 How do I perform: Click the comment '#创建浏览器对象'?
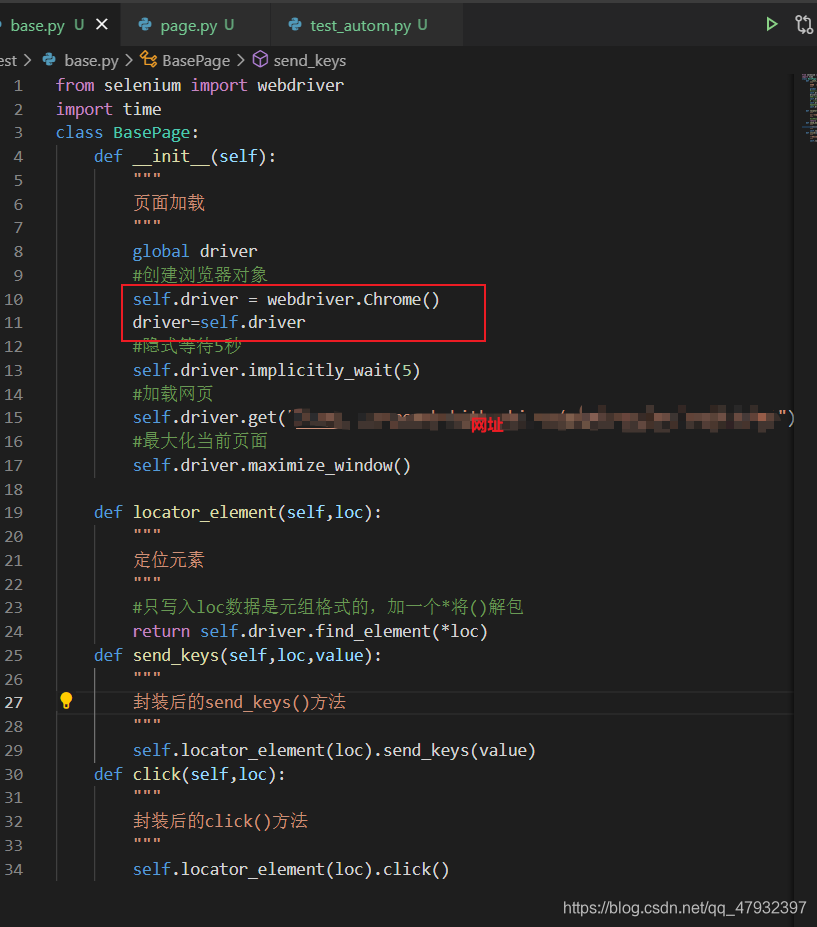point(200,275)
